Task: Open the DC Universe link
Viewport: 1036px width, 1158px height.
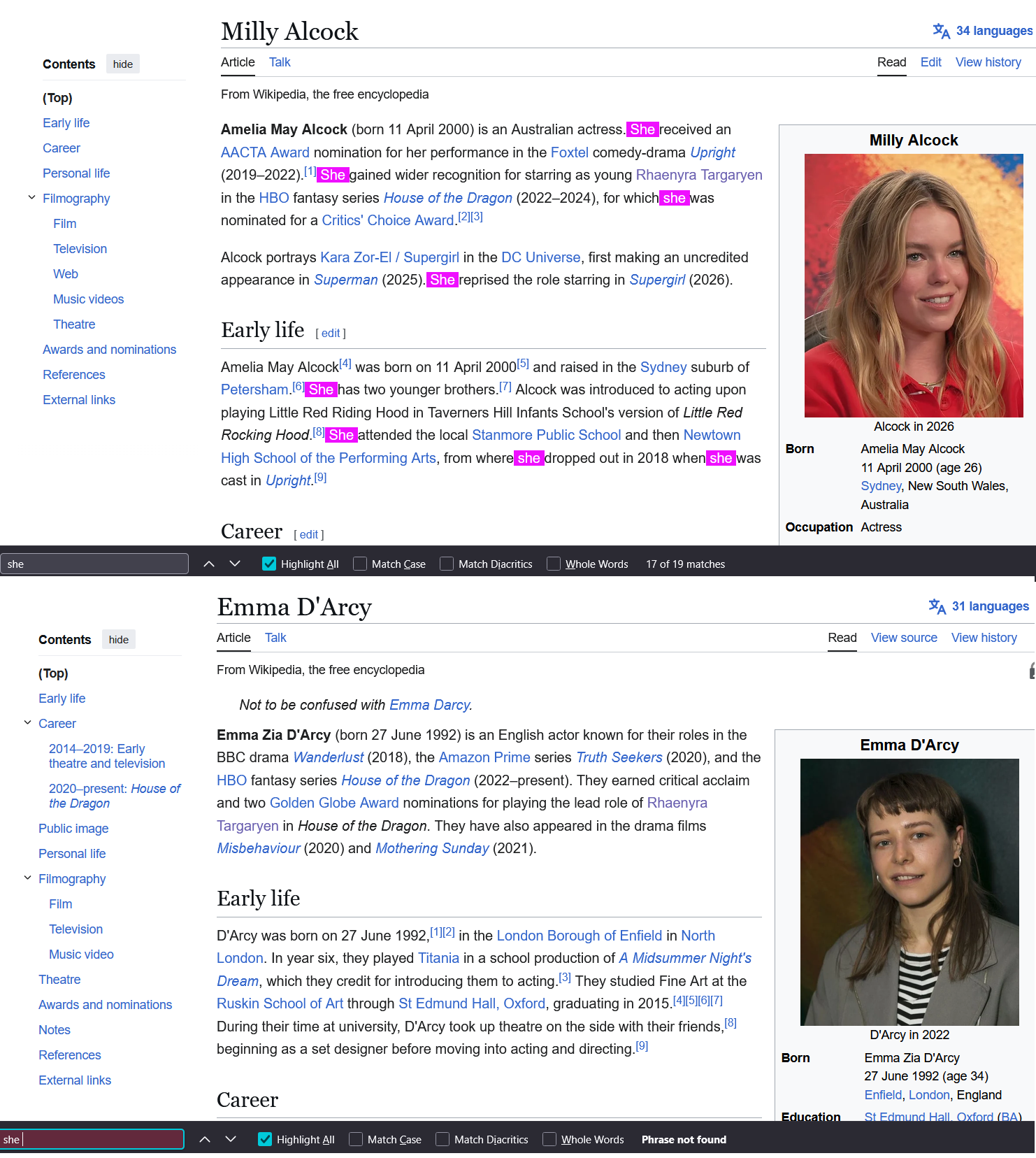Action: [541, 257]
